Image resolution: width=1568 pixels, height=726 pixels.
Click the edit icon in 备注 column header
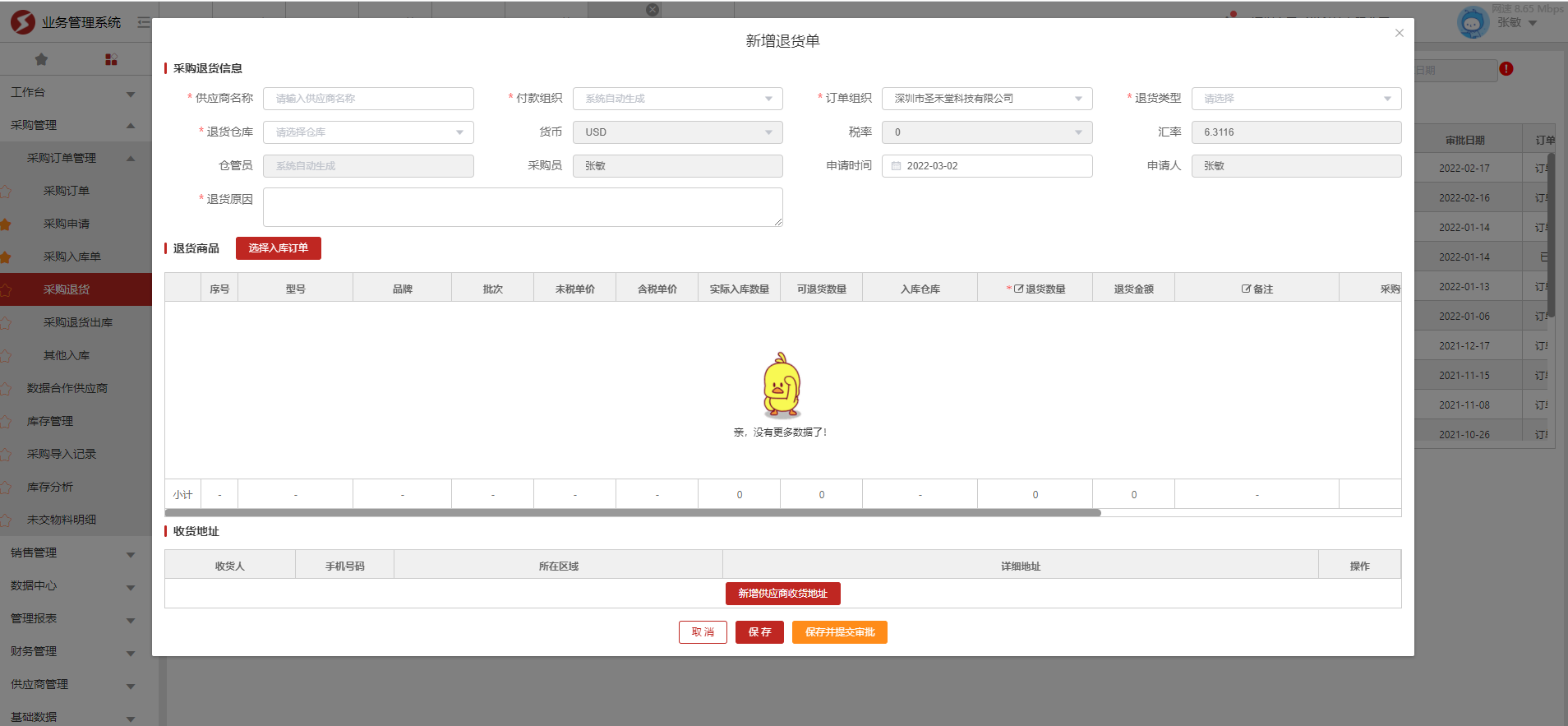pos(1246,289)
